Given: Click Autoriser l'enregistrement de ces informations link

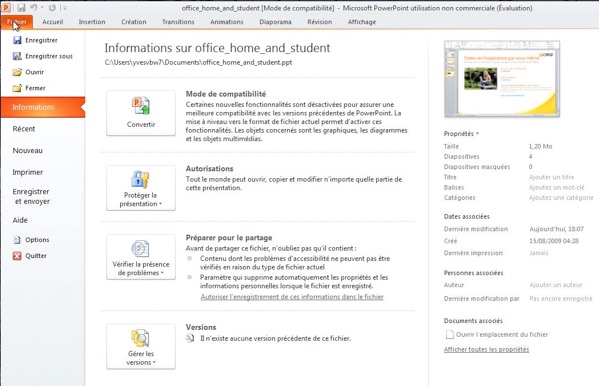Looking at the screenshot, I should [292, 297].
